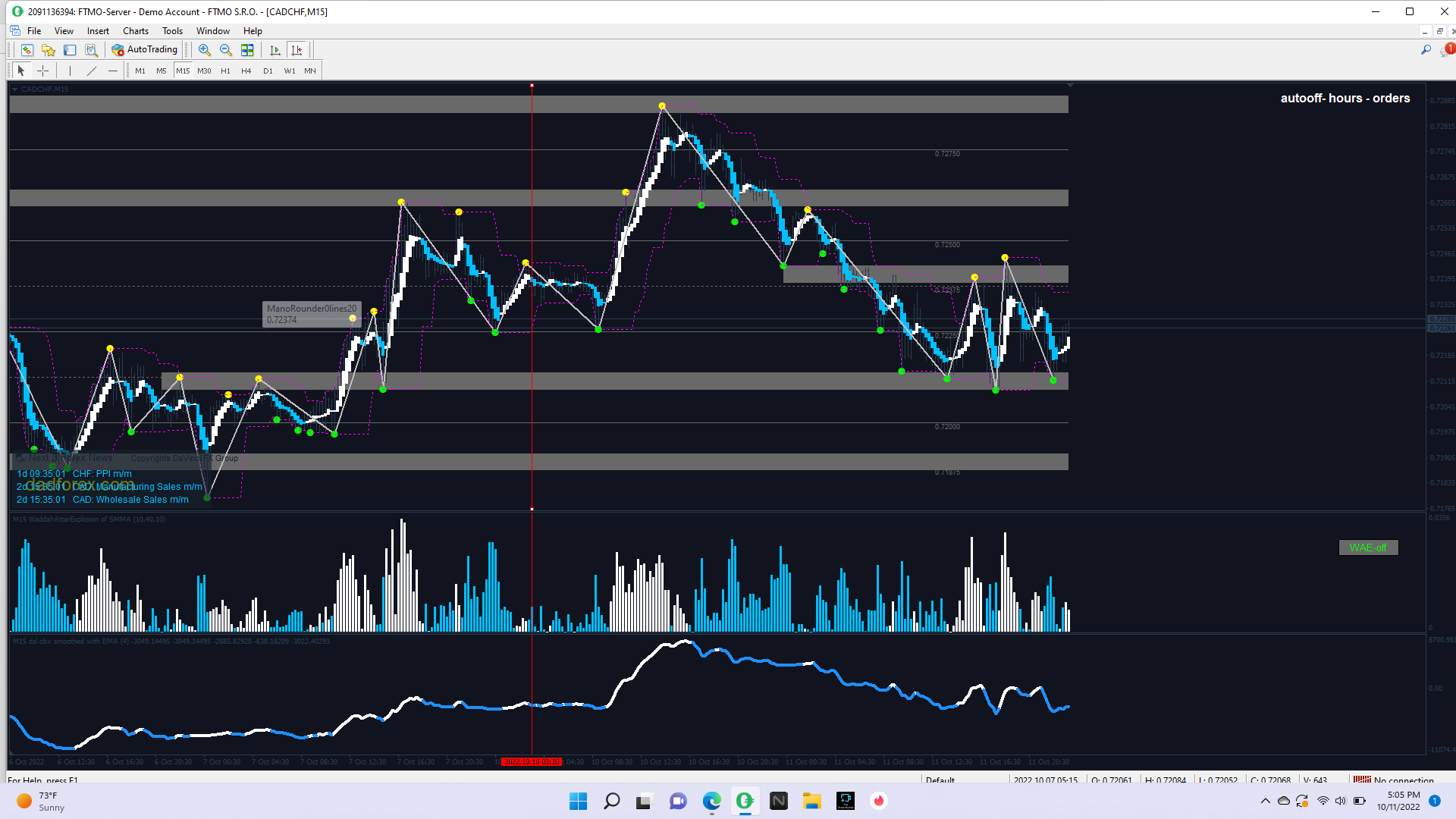Toggle the WAE-off indicator button

[x=1368, y=548]
